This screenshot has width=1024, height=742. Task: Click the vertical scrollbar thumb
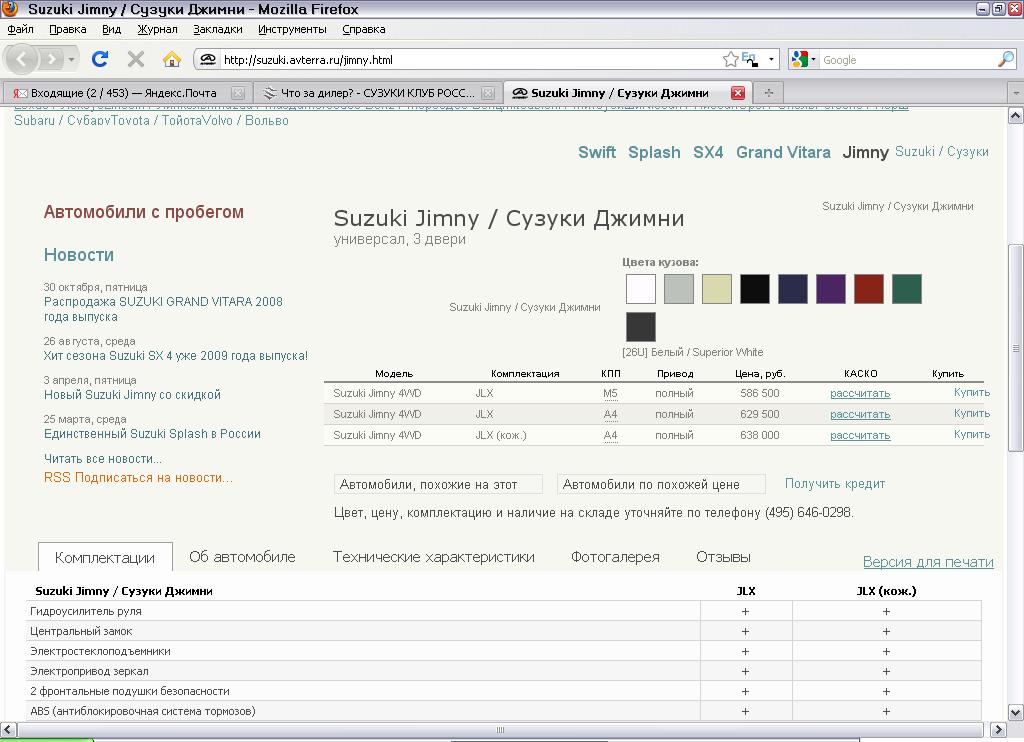[x=1016, y=347]
